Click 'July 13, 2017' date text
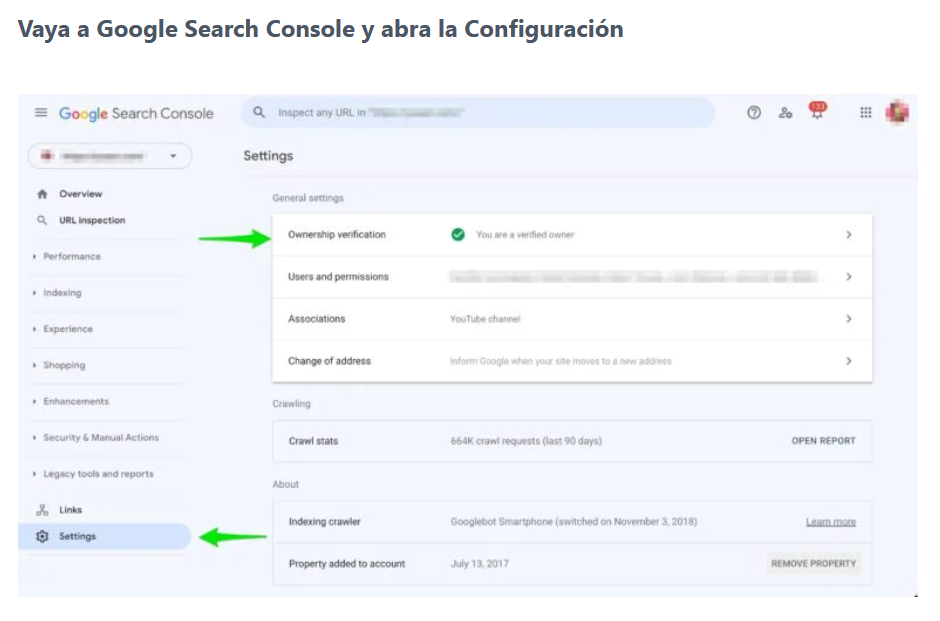This screenshot has width=940, height=621. (x=480, y=563)
